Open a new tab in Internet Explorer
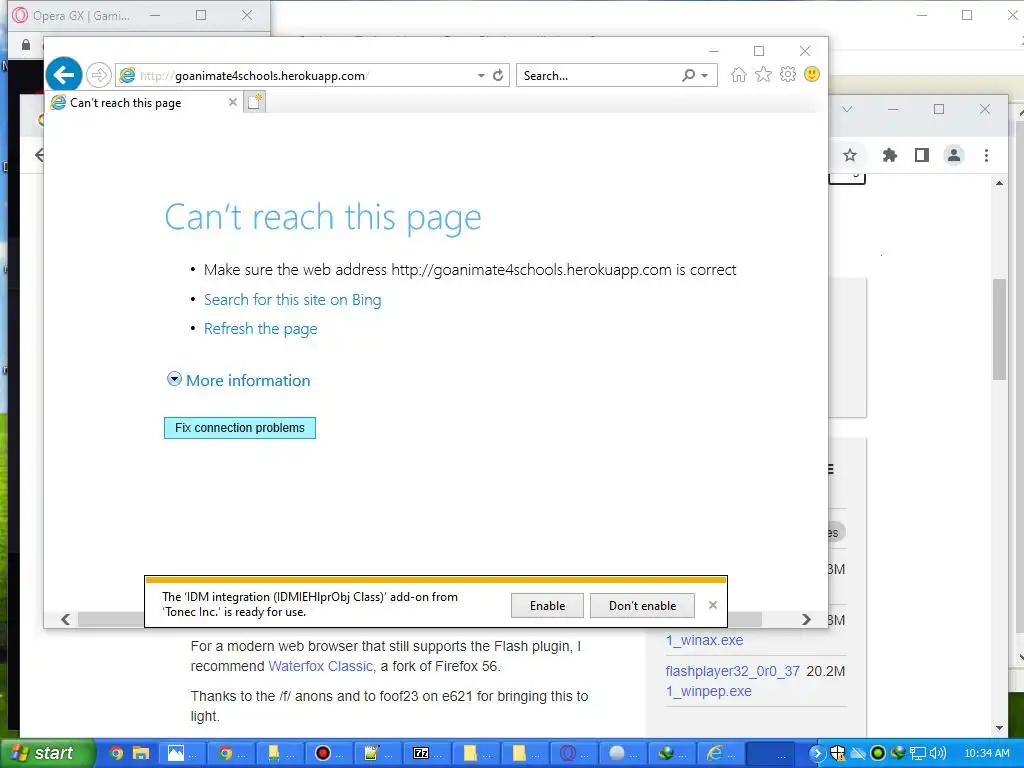1024x768 pixels. point(255,102)
